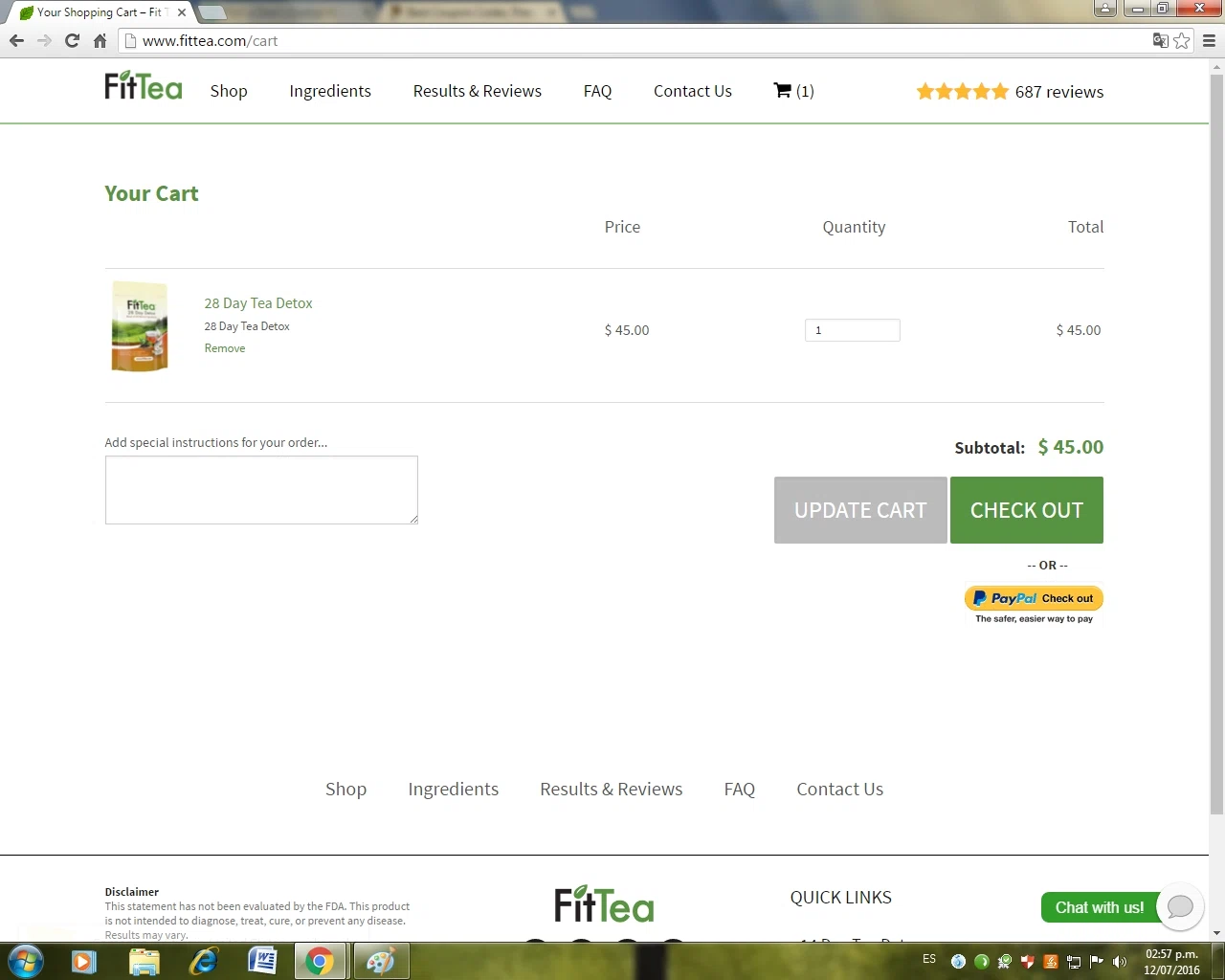Select the Your Shopping Cart tab
Image resolution: width=1225 pixels, height=980 pixels.
(x=100, y=12)
